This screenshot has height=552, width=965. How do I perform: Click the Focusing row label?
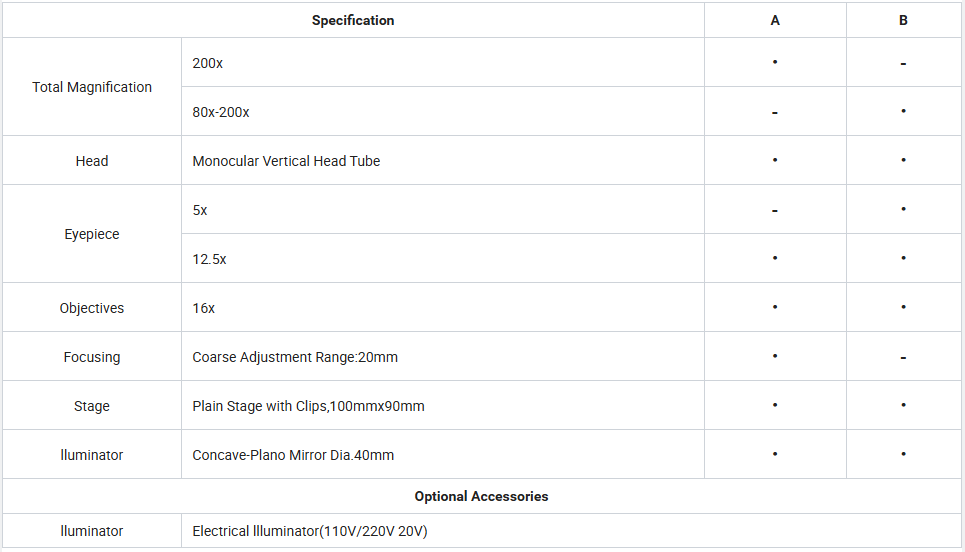92,357
